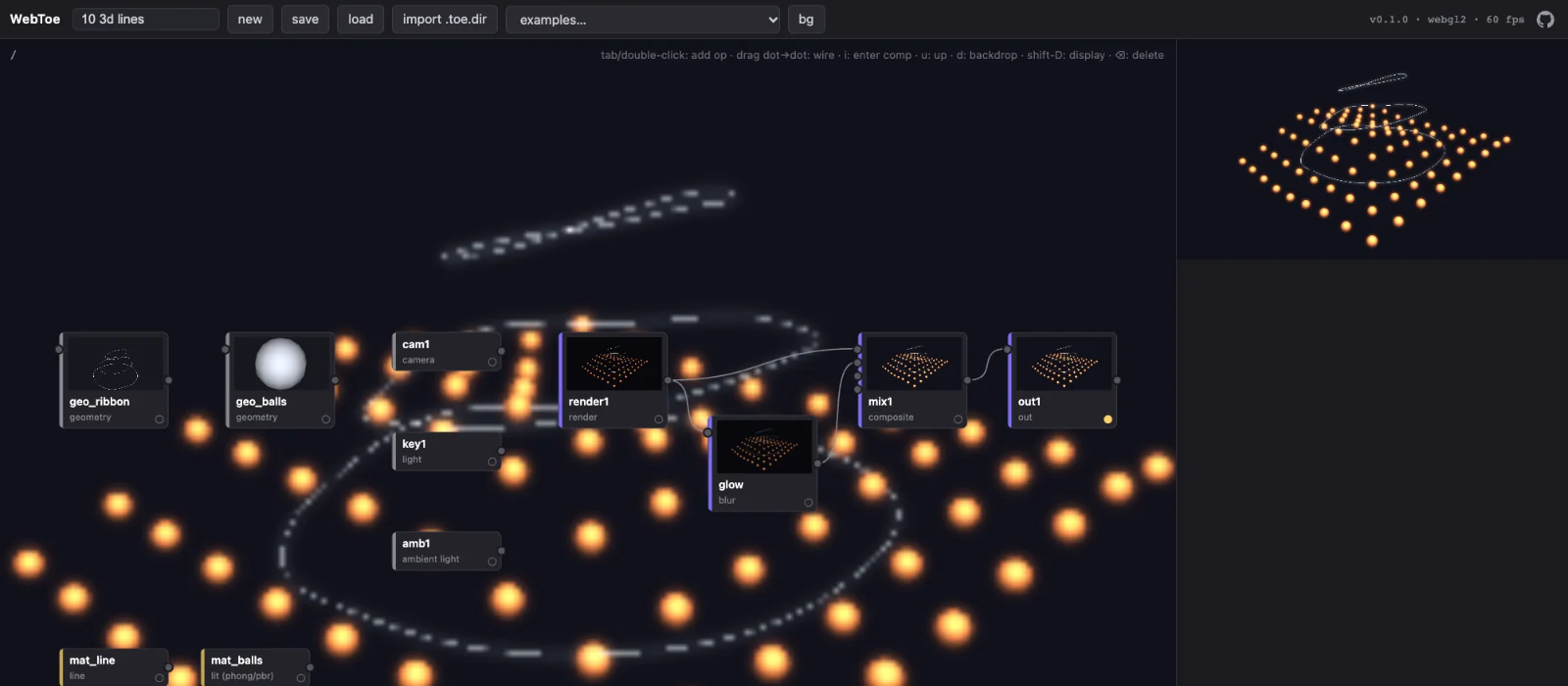Toggle display flag on cam1 node

492,362
